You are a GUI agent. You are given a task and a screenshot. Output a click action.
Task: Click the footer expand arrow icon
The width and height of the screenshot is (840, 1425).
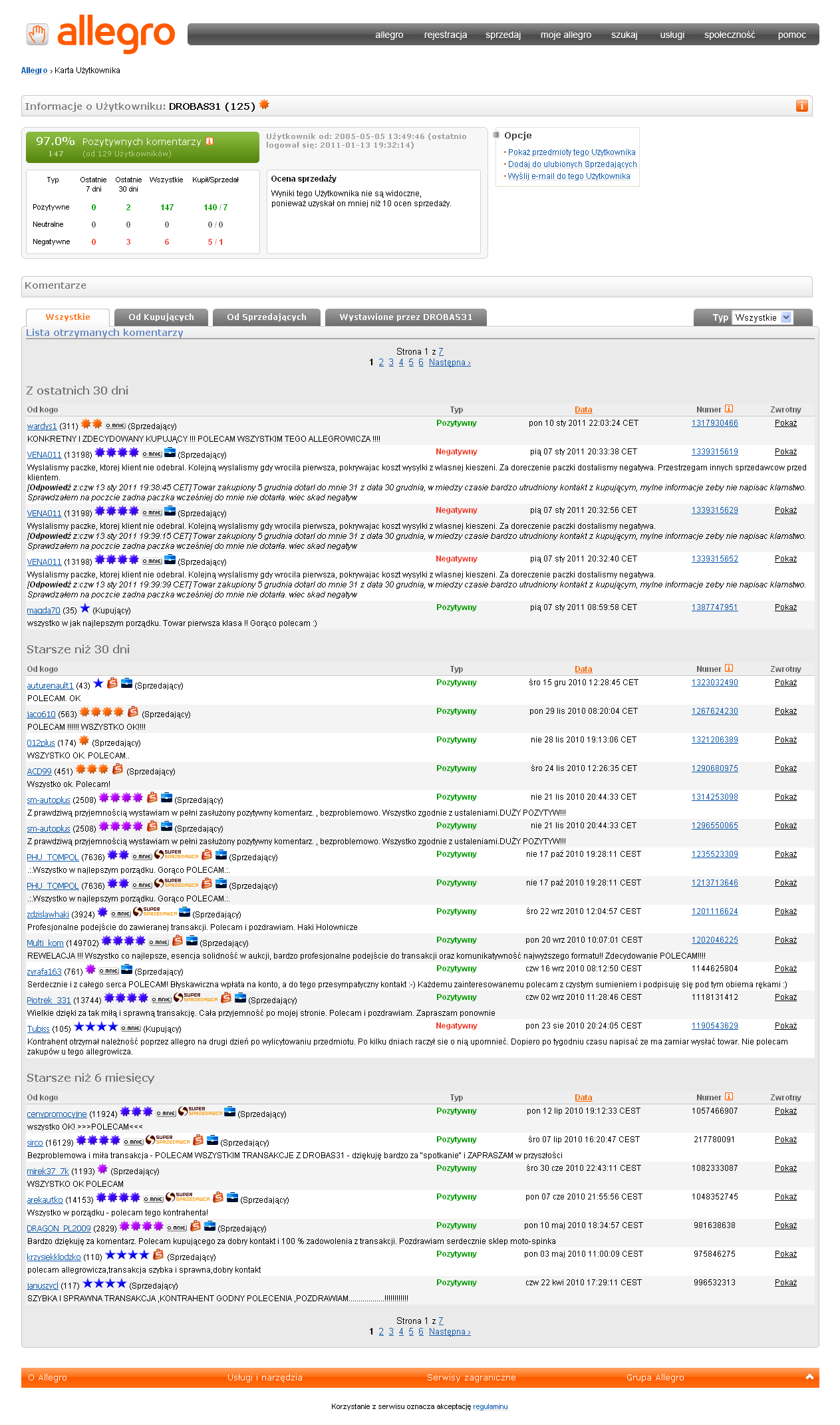coord(809,1376)
